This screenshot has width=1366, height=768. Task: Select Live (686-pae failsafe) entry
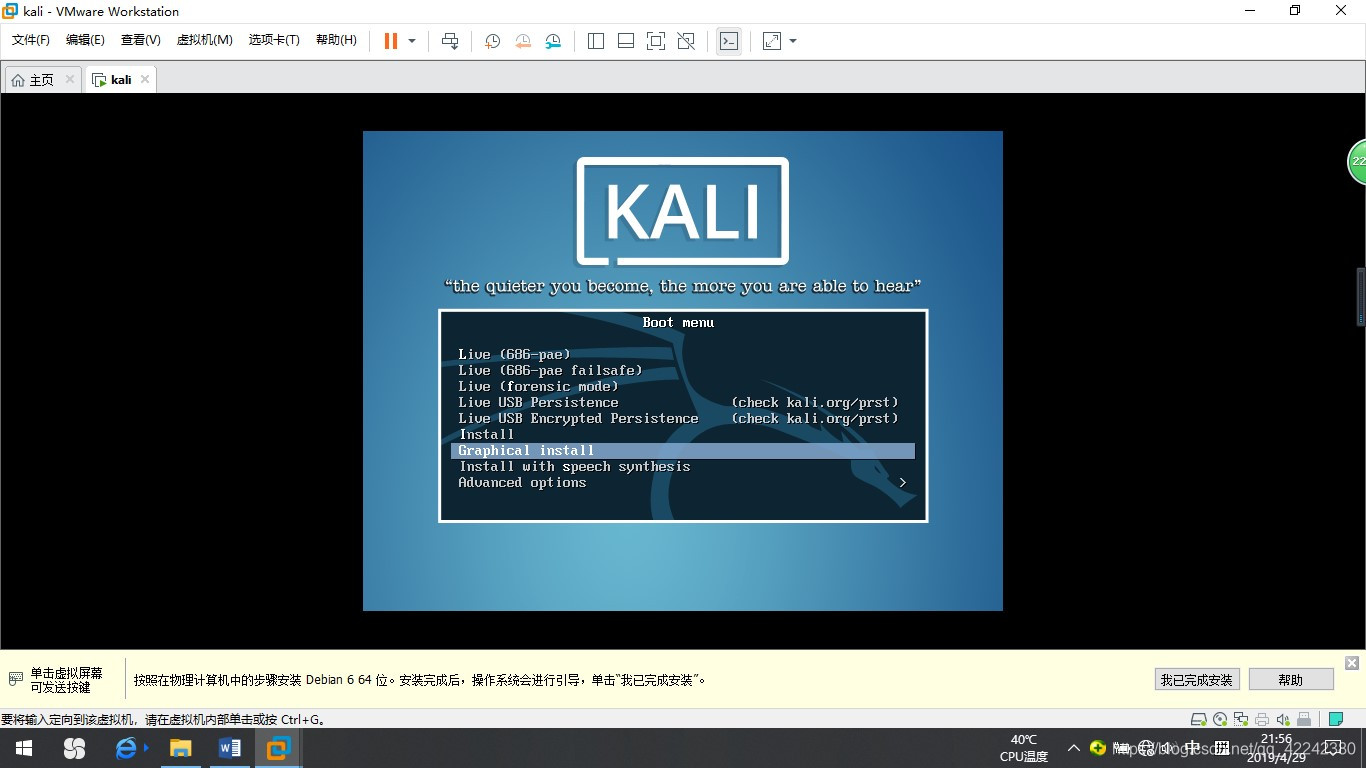tap(550, 370)
